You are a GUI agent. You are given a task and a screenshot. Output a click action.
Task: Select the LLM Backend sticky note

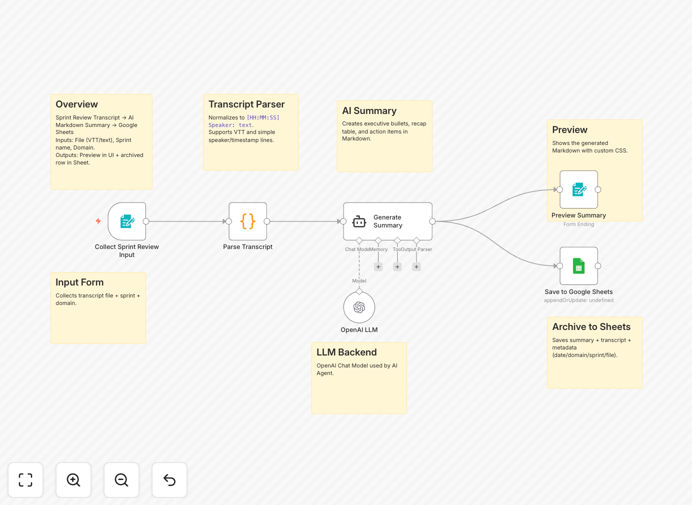359,378
